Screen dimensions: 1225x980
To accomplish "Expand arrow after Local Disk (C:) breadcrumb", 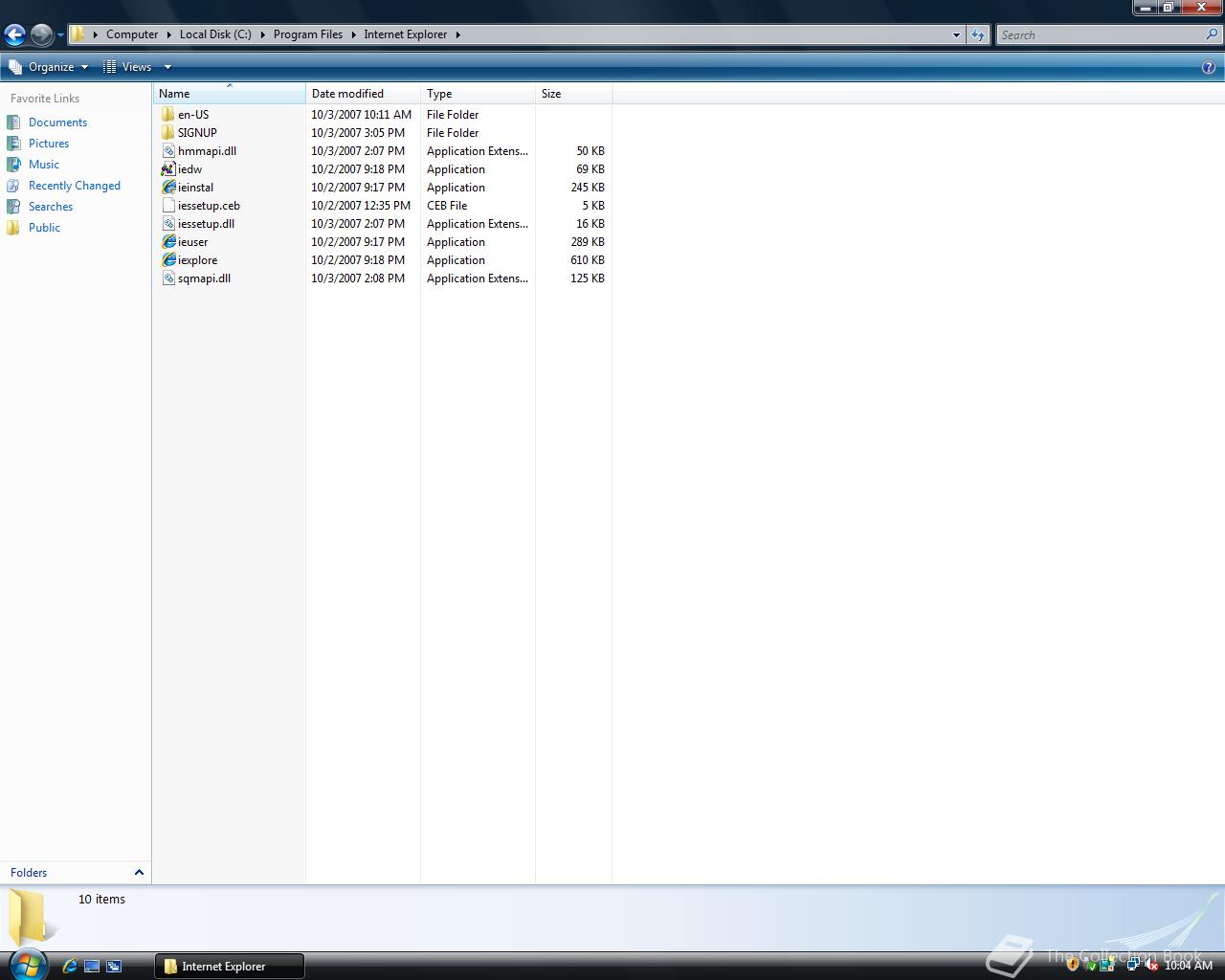I will (x=262, y=34).
